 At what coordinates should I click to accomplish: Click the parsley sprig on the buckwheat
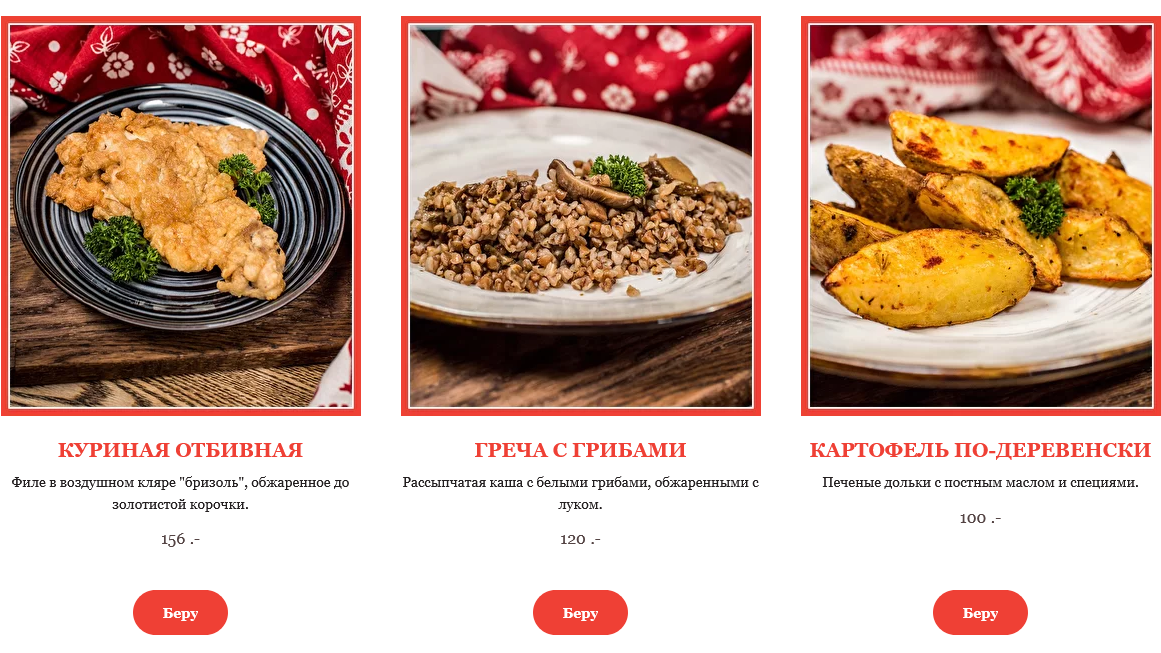click(619, 175)
